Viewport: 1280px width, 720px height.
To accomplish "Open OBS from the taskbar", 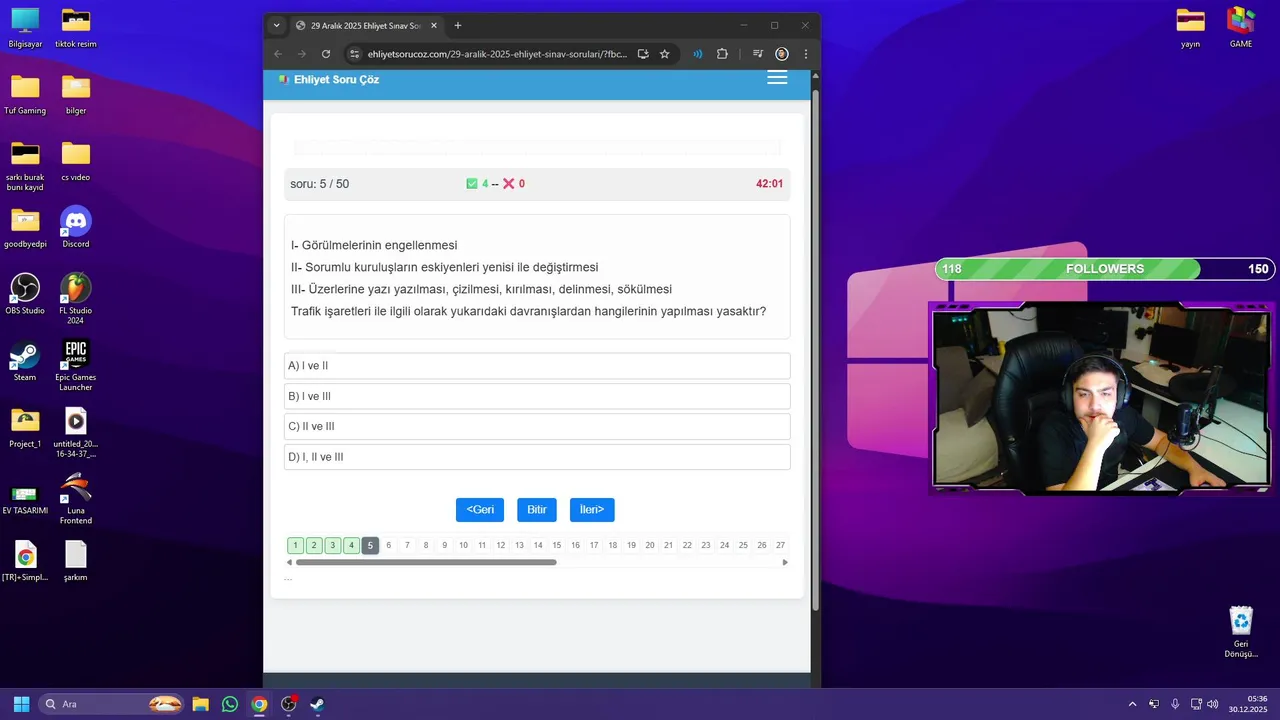I will [x=289, y=704].
